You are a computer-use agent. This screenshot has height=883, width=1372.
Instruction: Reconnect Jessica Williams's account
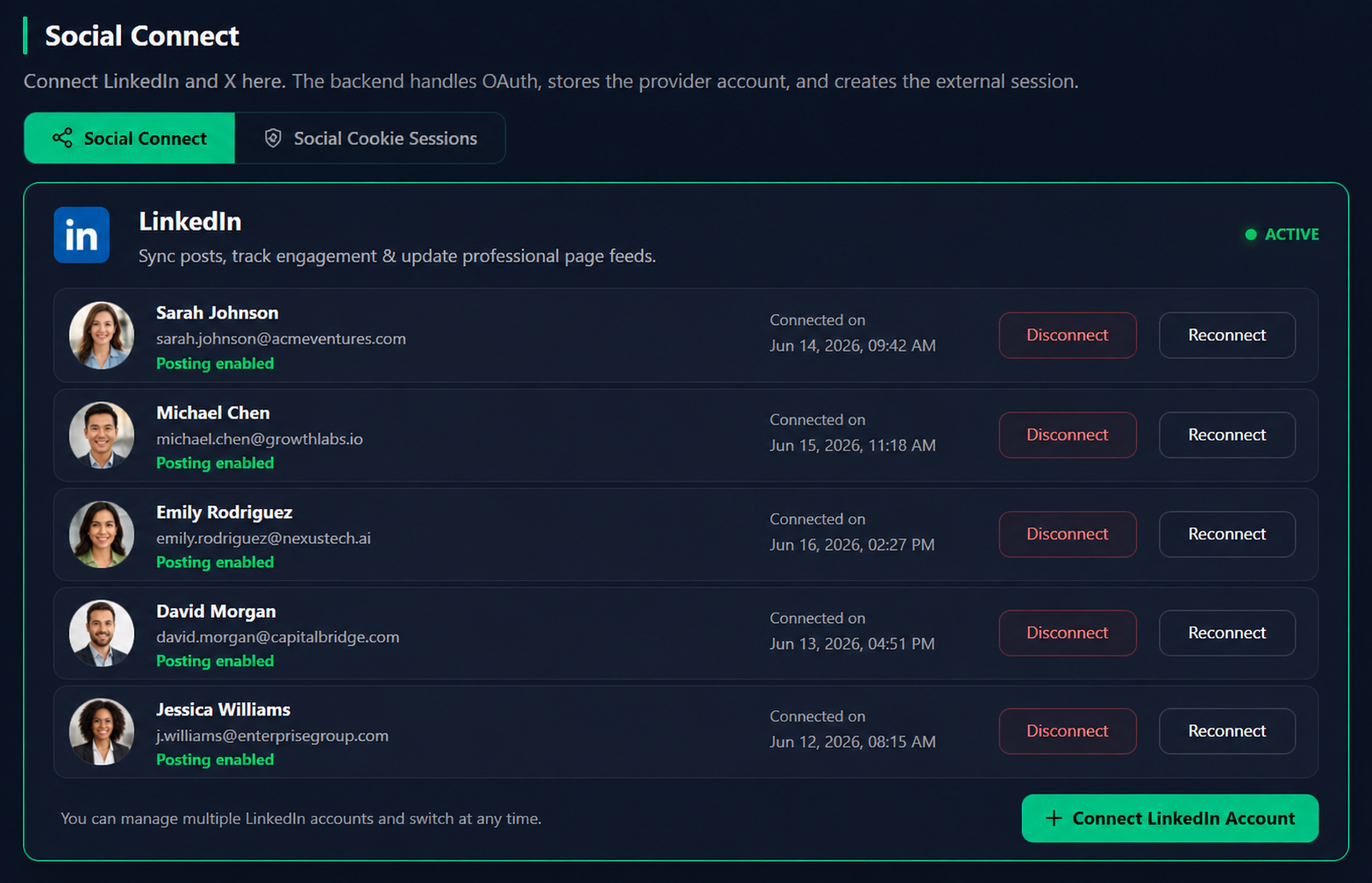point(1227,731)
